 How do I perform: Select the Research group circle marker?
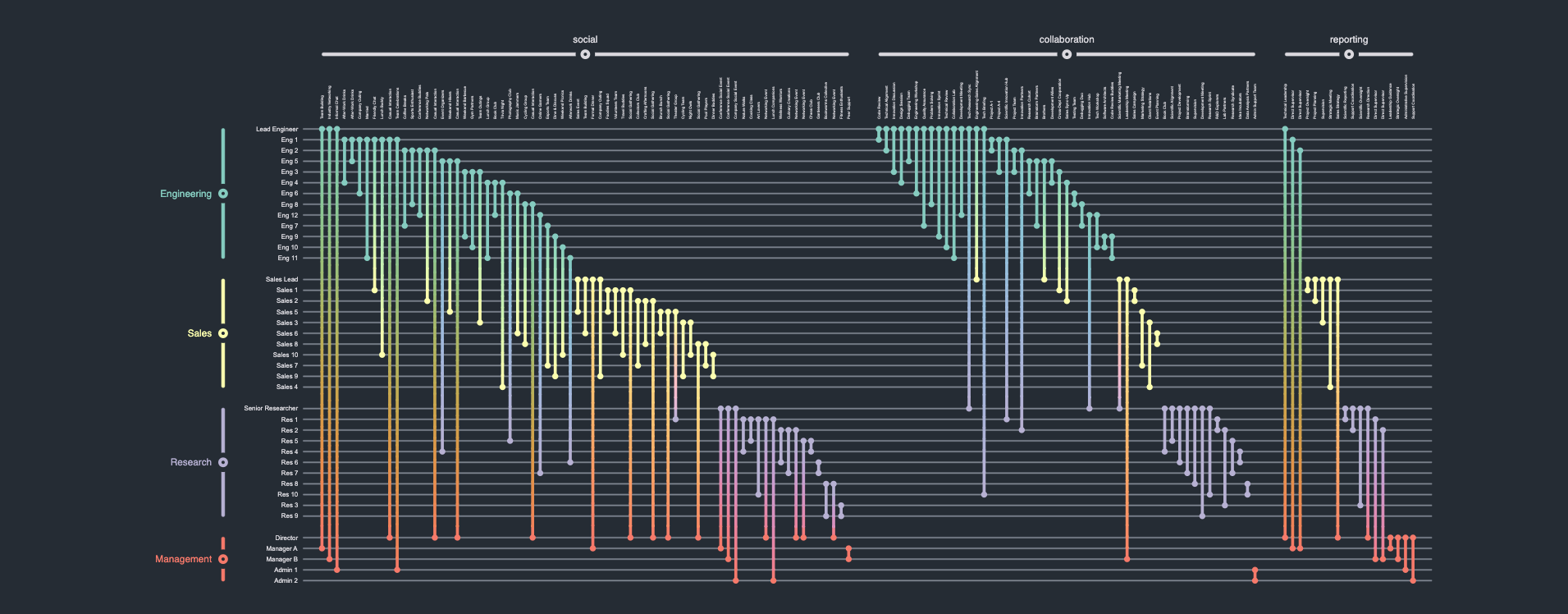tap(223, 462)
